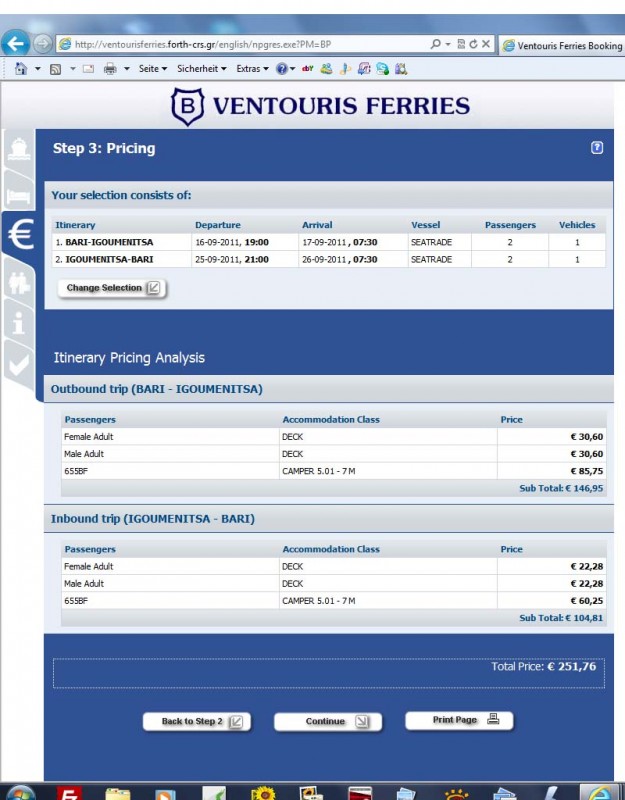Open the Seite dropdown menu

[153, 69]
